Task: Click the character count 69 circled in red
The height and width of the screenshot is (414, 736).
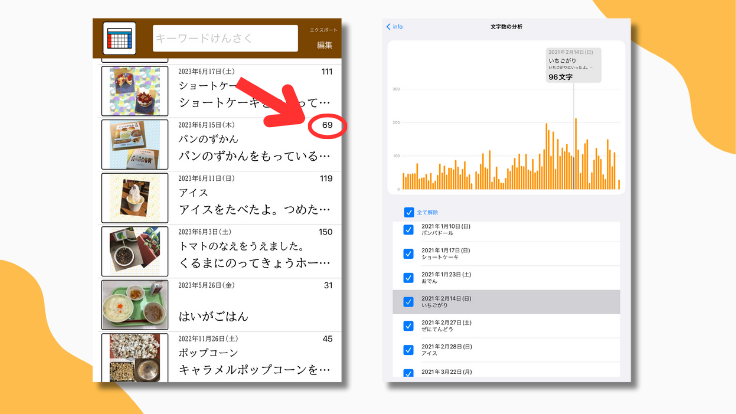Action: [x=326, y=126]
